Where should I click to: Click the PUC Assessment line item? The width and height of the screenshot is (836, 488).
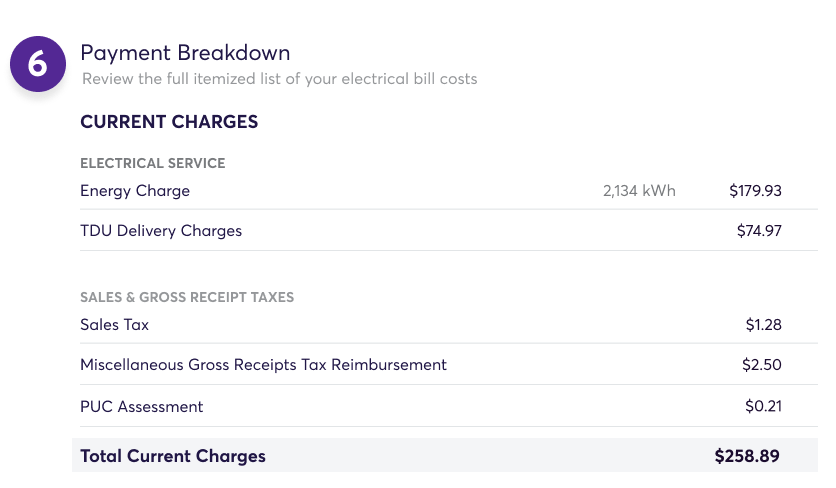click(141, 407)
